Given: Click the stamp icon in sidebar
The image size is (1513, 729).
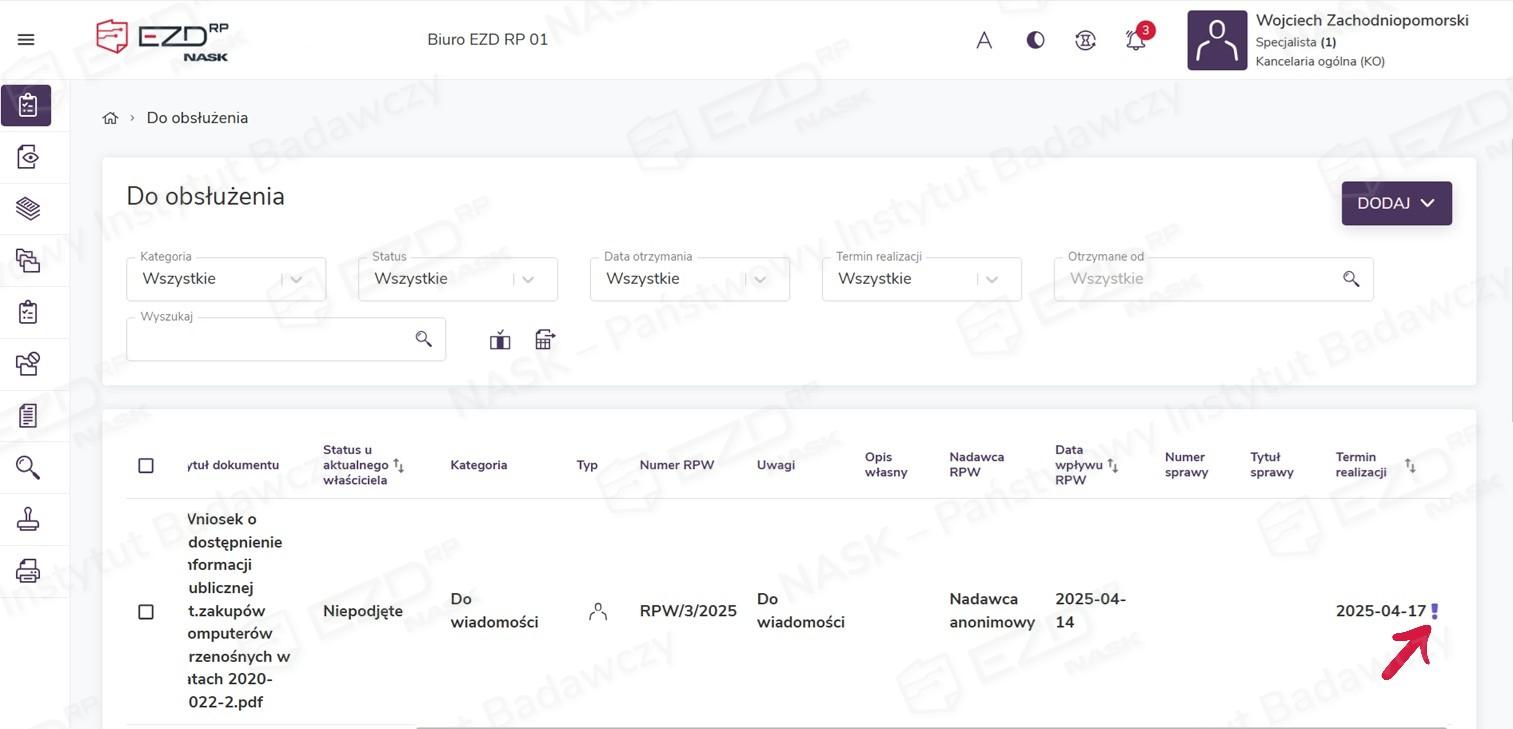Looking at the screenshot, I should click(x=28, y=519).
